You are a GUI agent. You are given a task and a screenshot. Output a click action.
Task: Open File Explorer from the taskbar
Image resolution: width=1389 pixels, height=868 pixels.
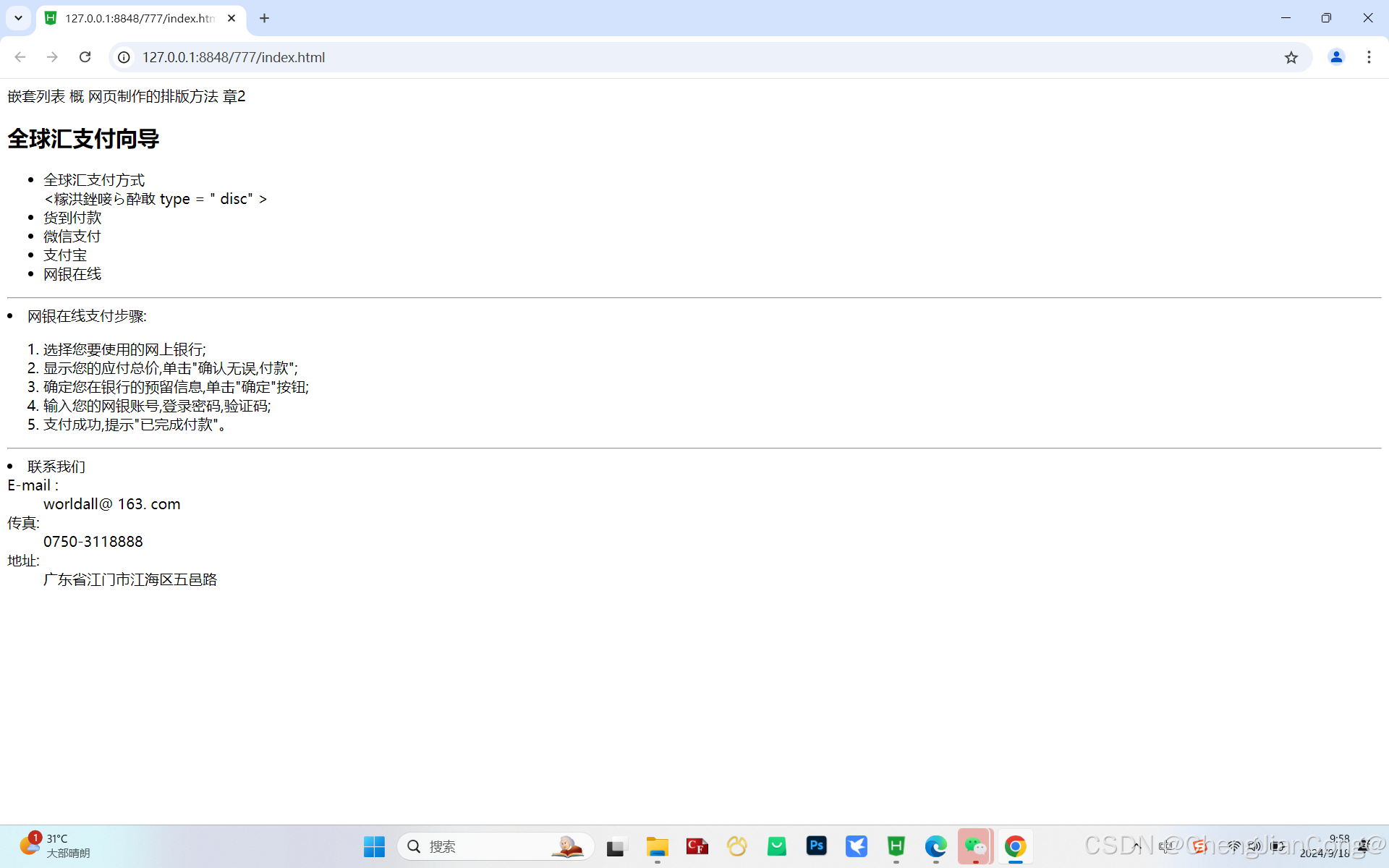tap(657, 846)
